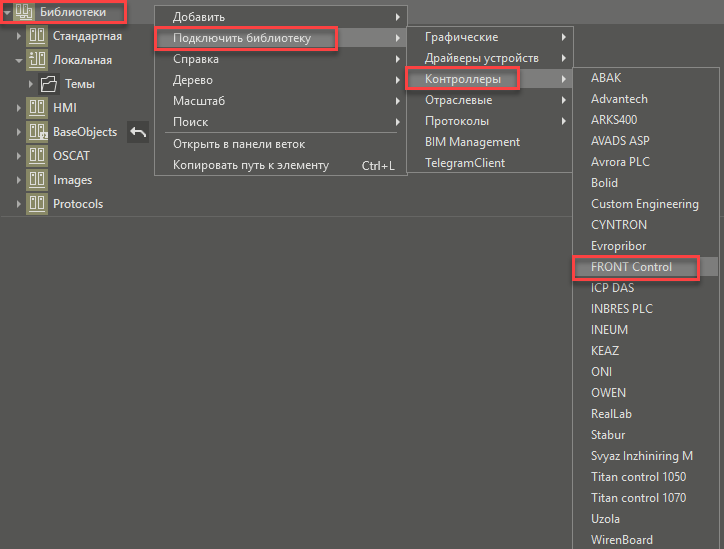The width and height of the screenshot is (724, 549).
Task: Select the Локальная tree label
Action: 82,60
